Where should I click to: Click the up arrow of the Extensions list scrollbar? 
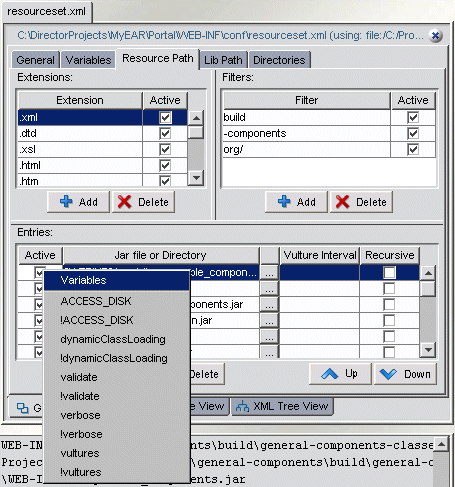click(x=196, y=118)
